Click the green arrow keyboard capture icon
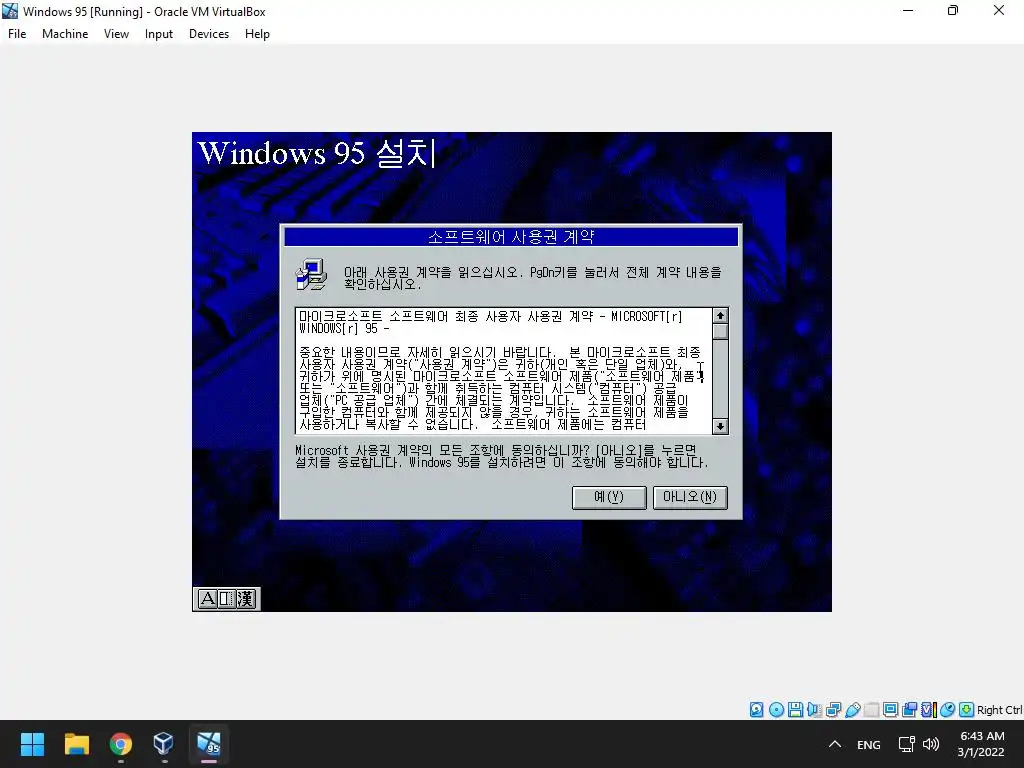The image size is (1024, 768). coord(967,710)
